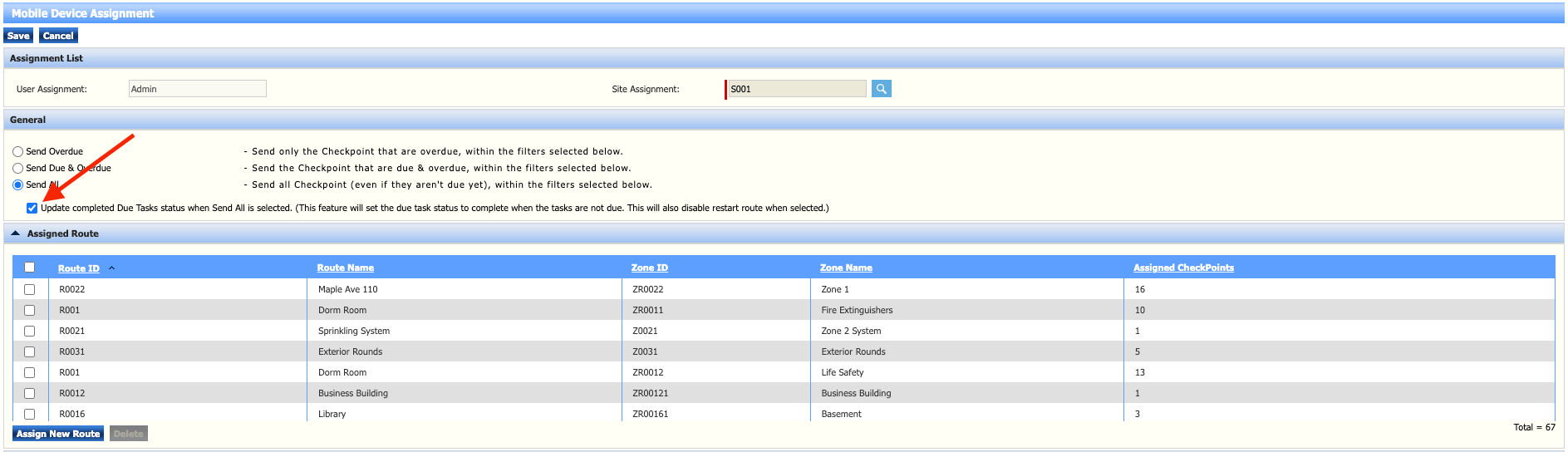Choose the Send All radio button
The image size is (1568, 452).
[x=17, y=185]
